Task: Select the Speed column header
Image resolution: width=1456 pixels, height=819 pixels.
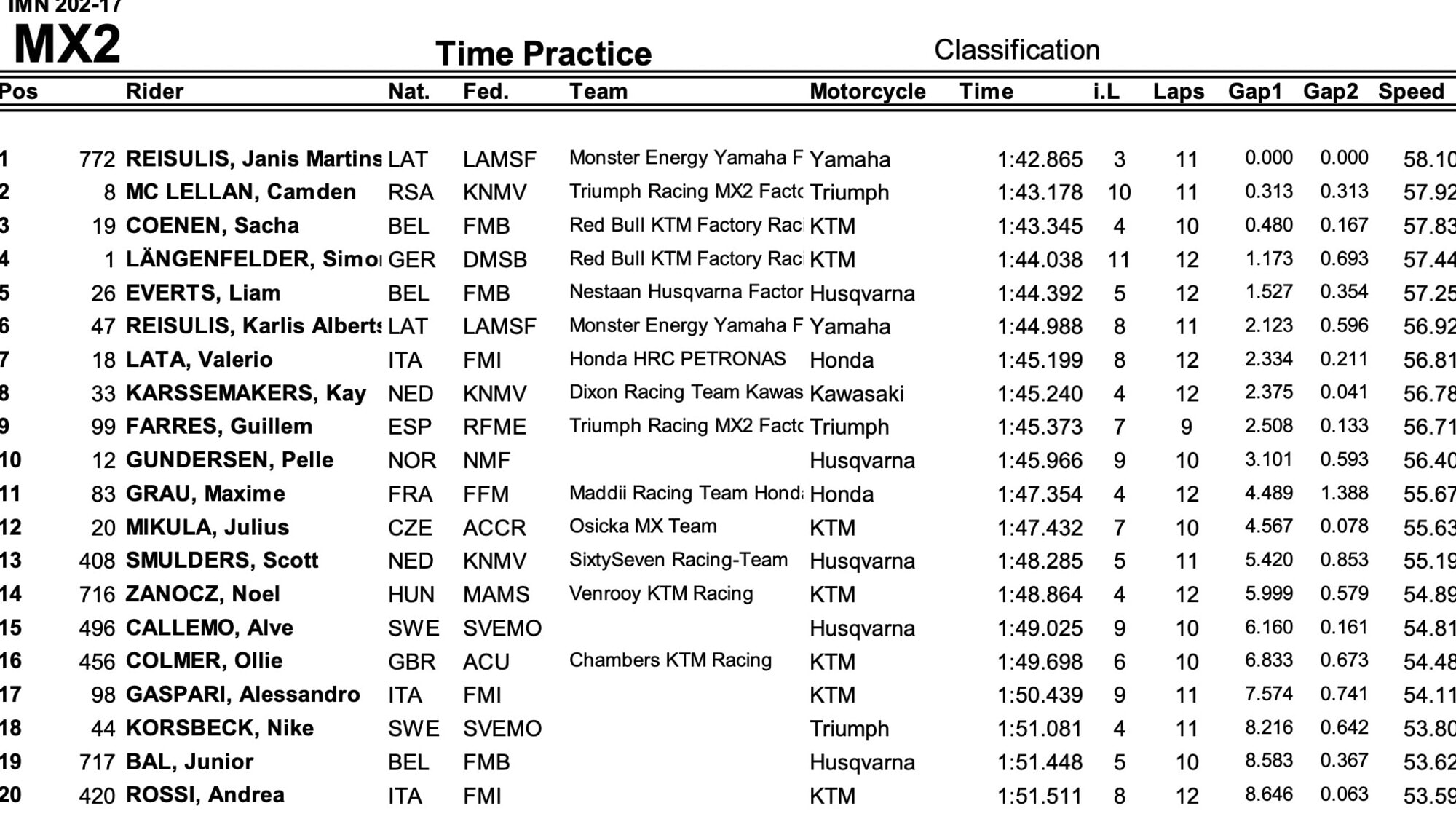Action: point(1411,92)
